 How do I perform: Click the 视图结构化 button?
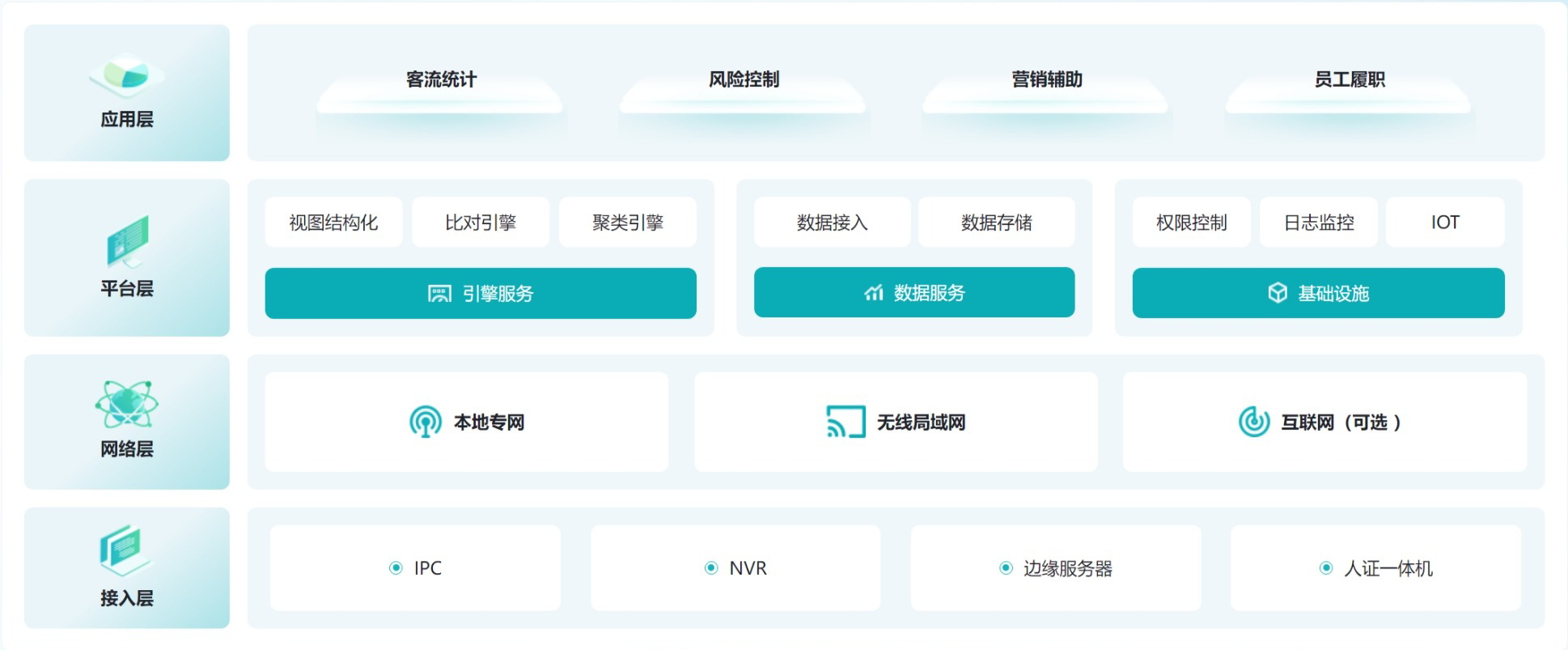click(333, 223)
